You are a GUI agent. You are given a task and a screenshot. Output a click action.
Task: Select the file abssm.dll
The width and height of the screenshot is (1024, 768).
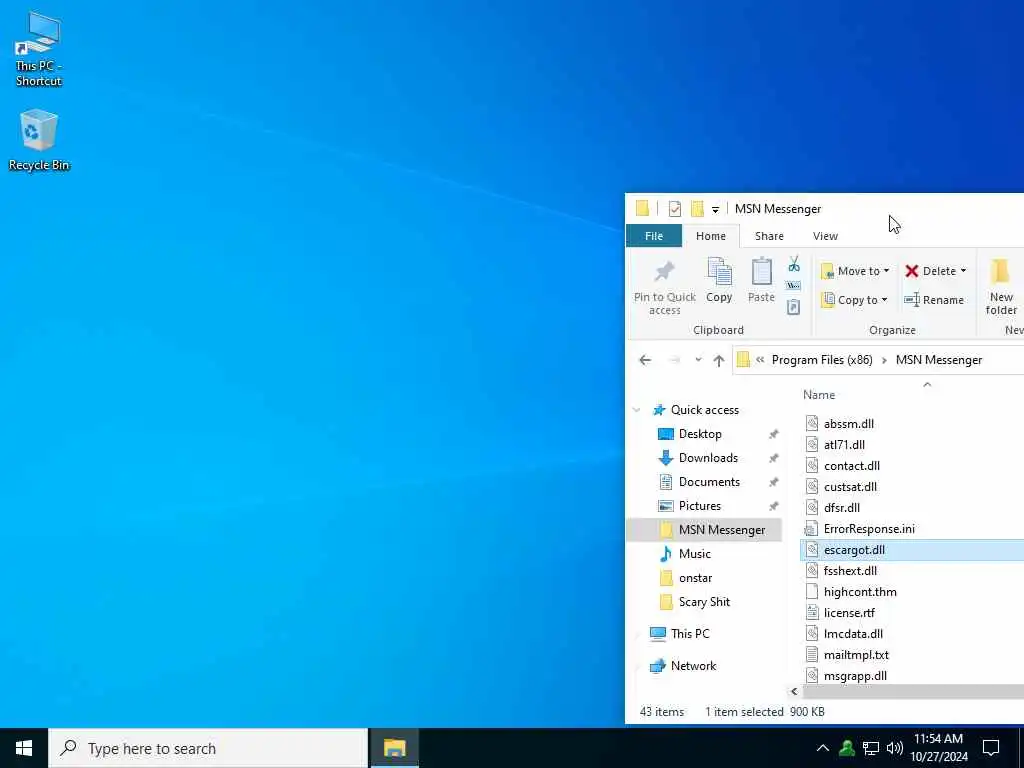[848, 424]
